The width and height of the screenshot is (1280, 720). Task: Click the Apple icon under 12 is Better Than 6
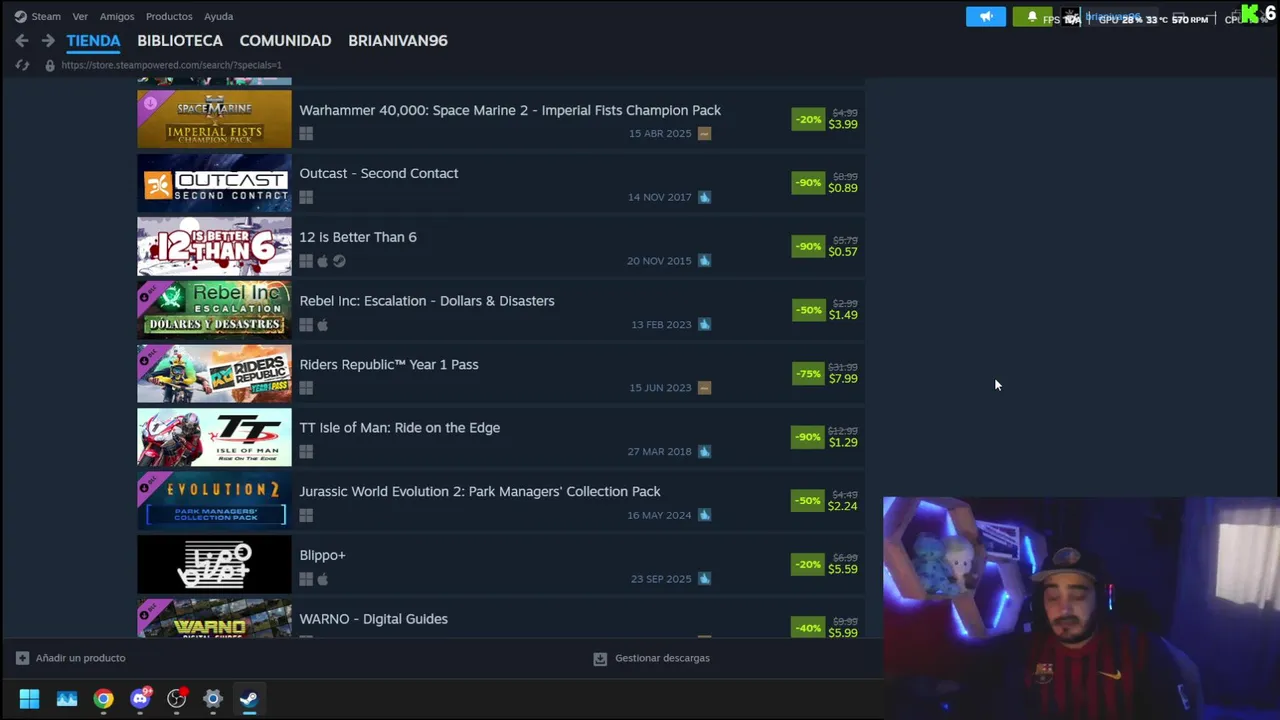pyautogui.click(x=322, y=261)
